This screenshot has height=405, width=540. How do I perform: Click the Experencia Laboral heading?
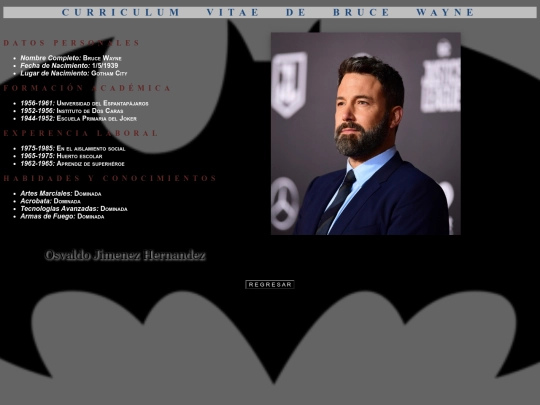(x=81, y=133)
